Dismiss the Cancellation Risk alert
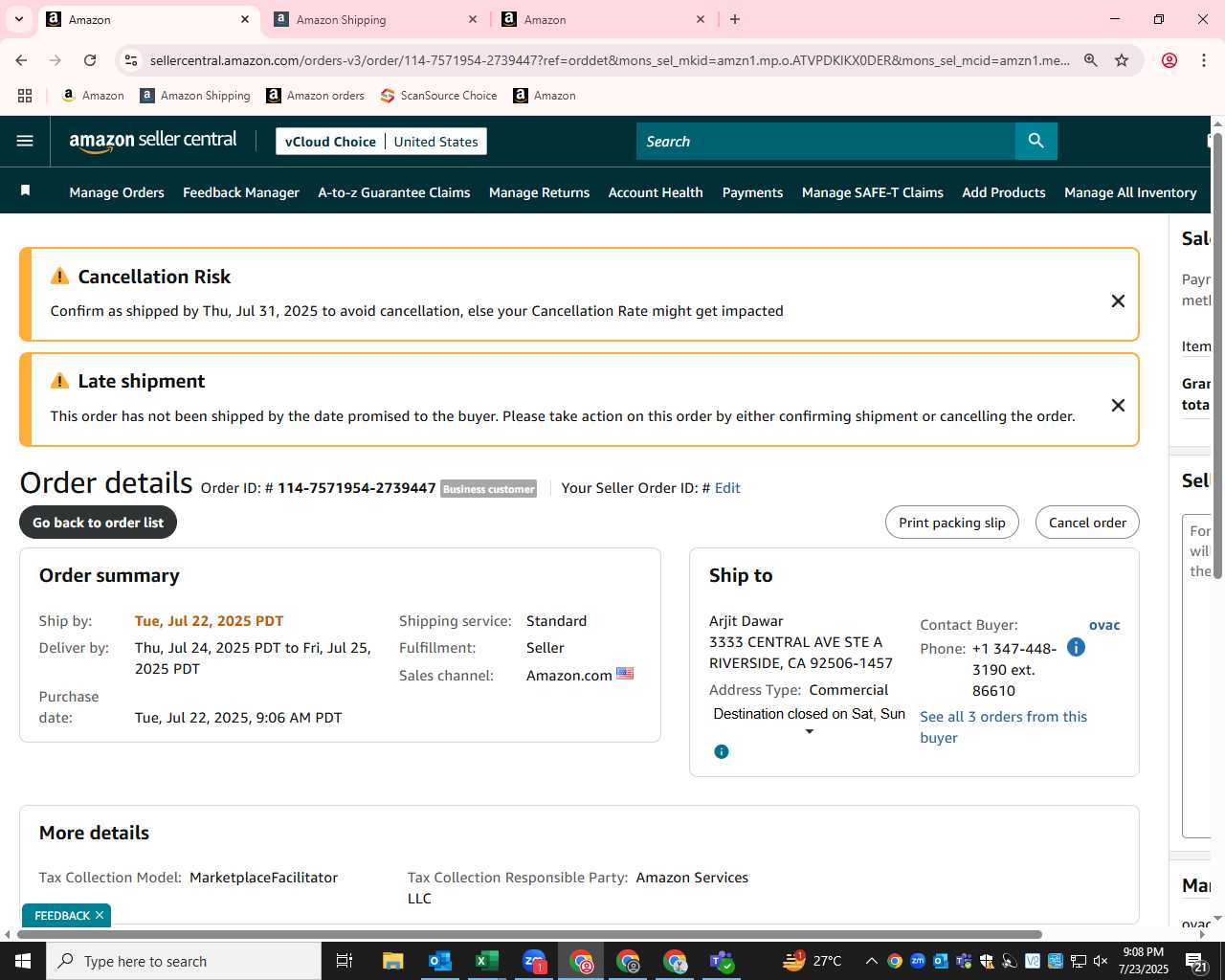Viewport: 1225px width, 980px height. [1117, 301]
